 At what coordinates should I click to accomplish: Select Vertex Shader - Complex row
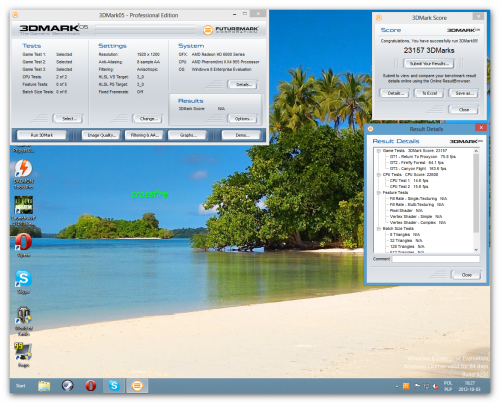click(418, 223)
